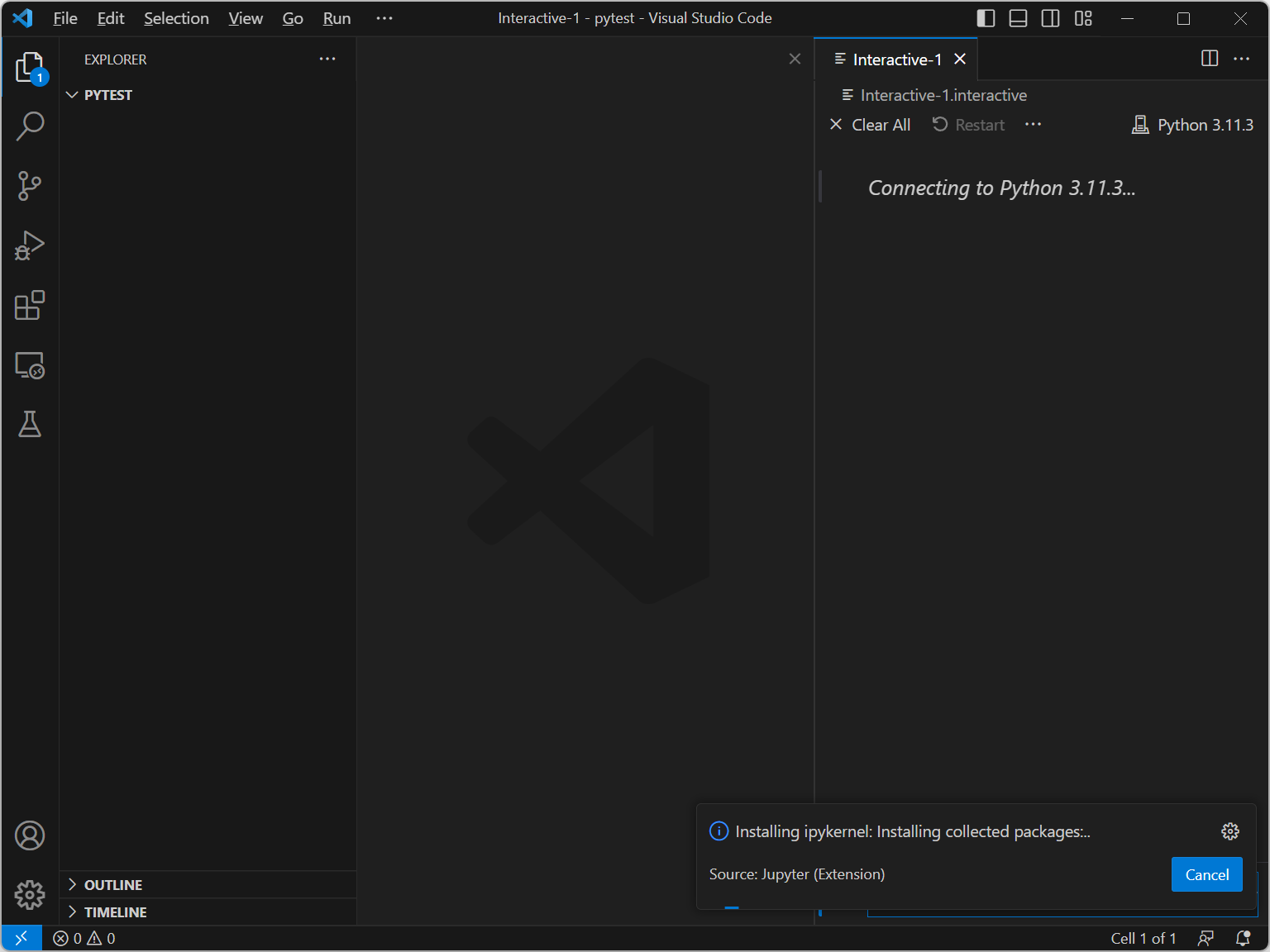Viewport: 1270px width, 952px height.
Task: Open the Accounts menu icon
Action: 30,835
